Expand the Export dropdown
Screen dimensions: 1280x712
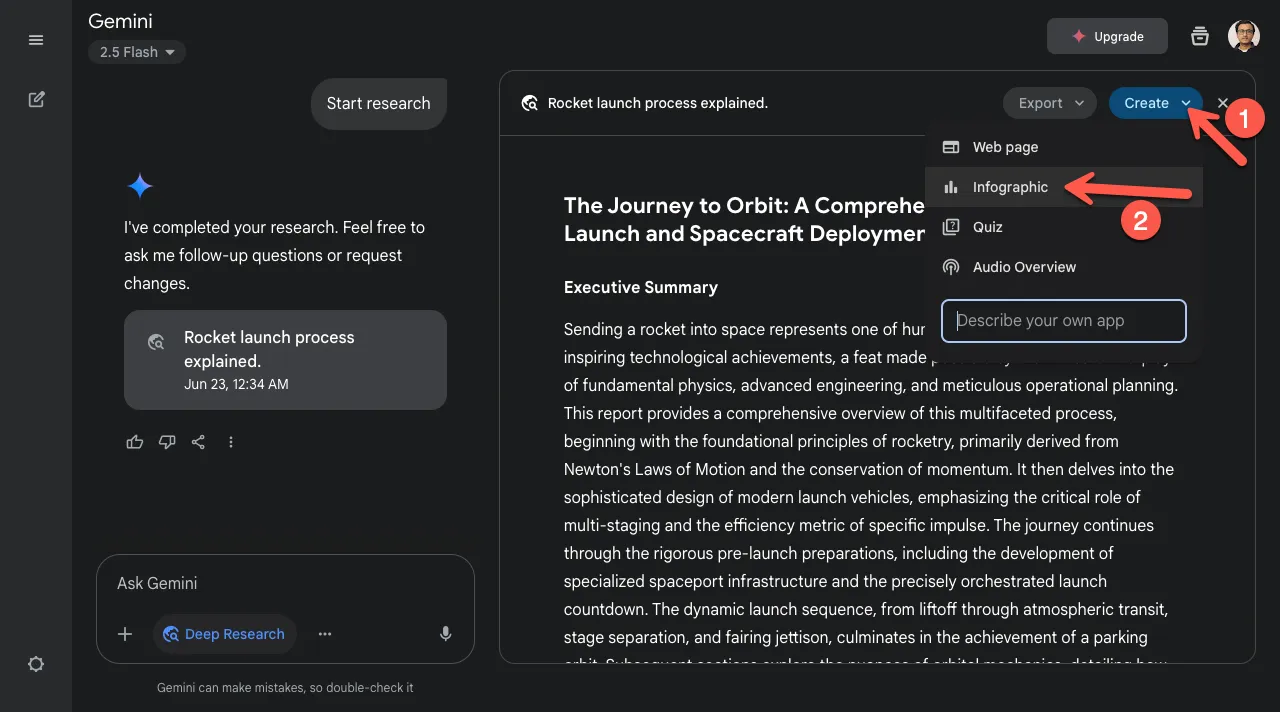click(1050, 103)
